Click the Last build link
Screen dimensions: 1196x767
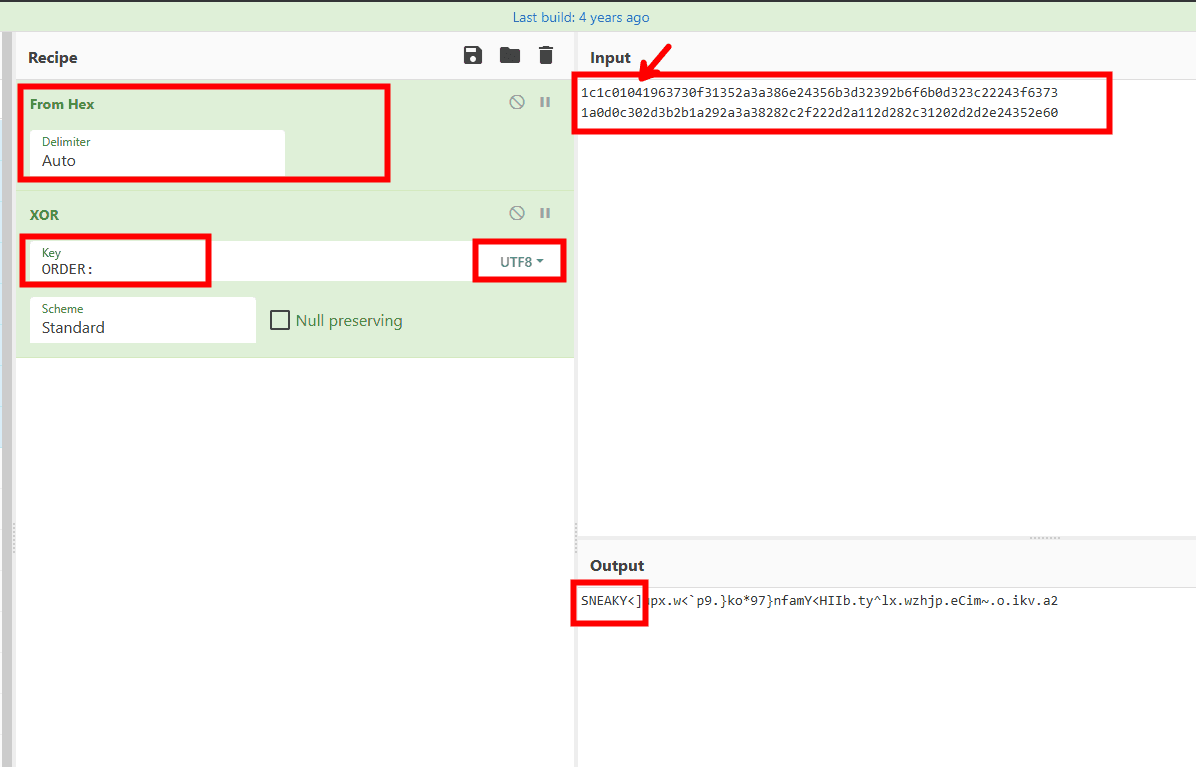click(x=581, y=17)
